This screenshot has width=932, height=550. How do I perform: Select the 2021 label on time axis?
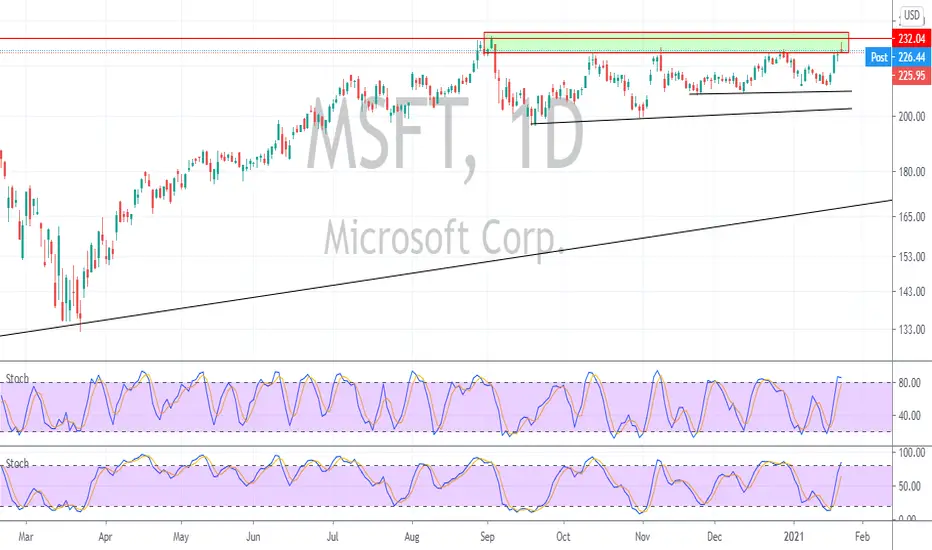794,537
